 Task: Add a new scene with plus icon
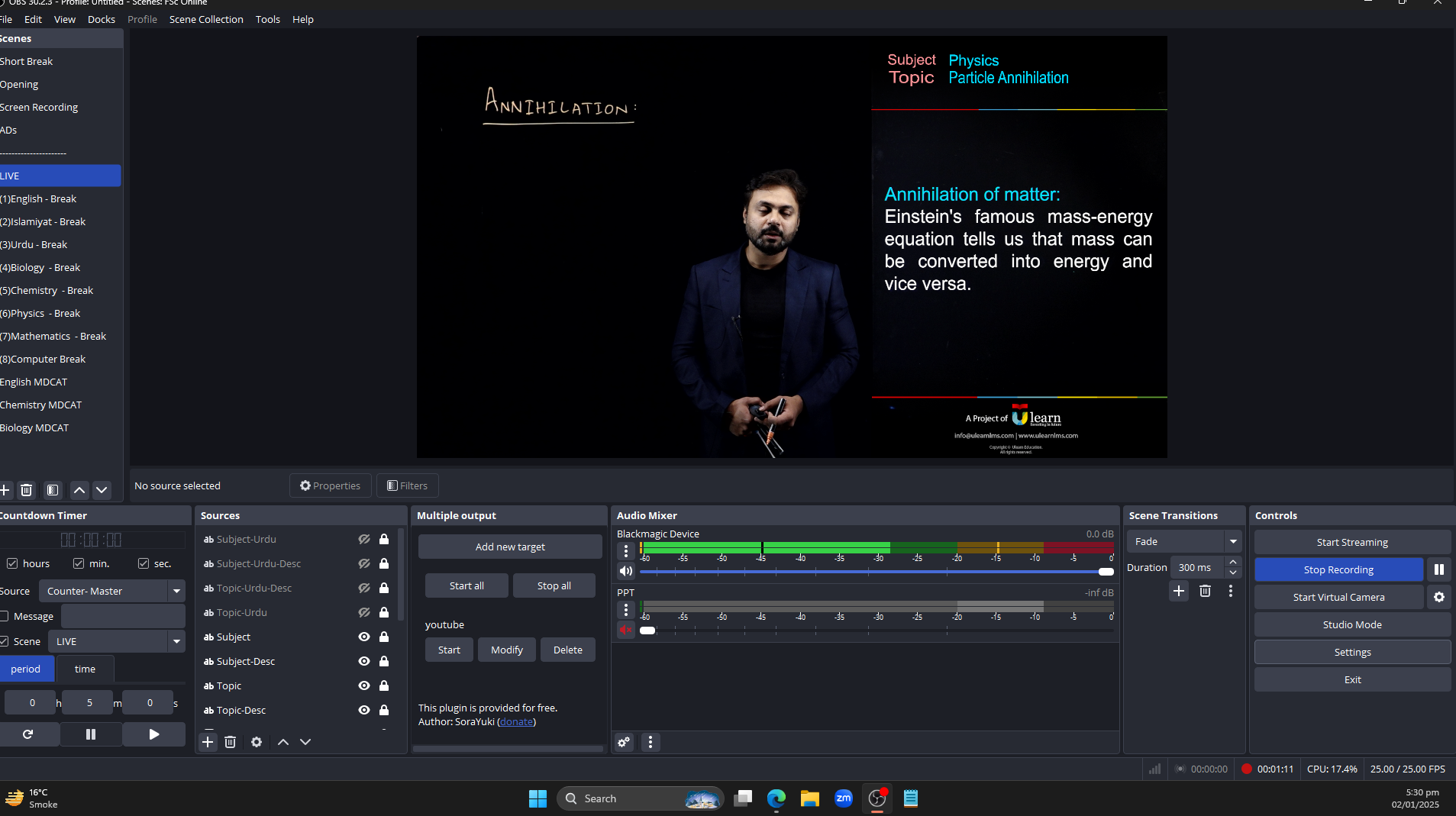point(5,490)
